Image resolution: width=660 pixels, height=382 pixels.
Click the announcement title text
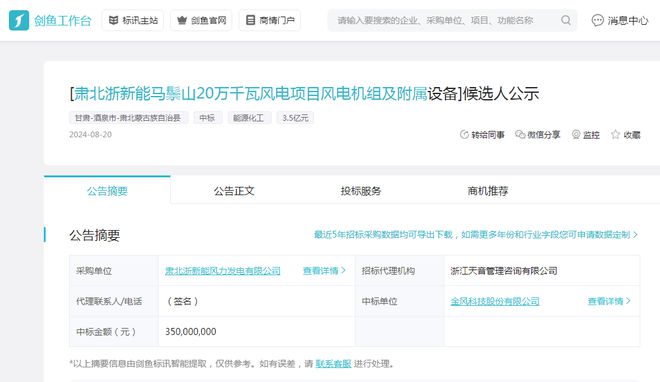click(x=304, y=93)
